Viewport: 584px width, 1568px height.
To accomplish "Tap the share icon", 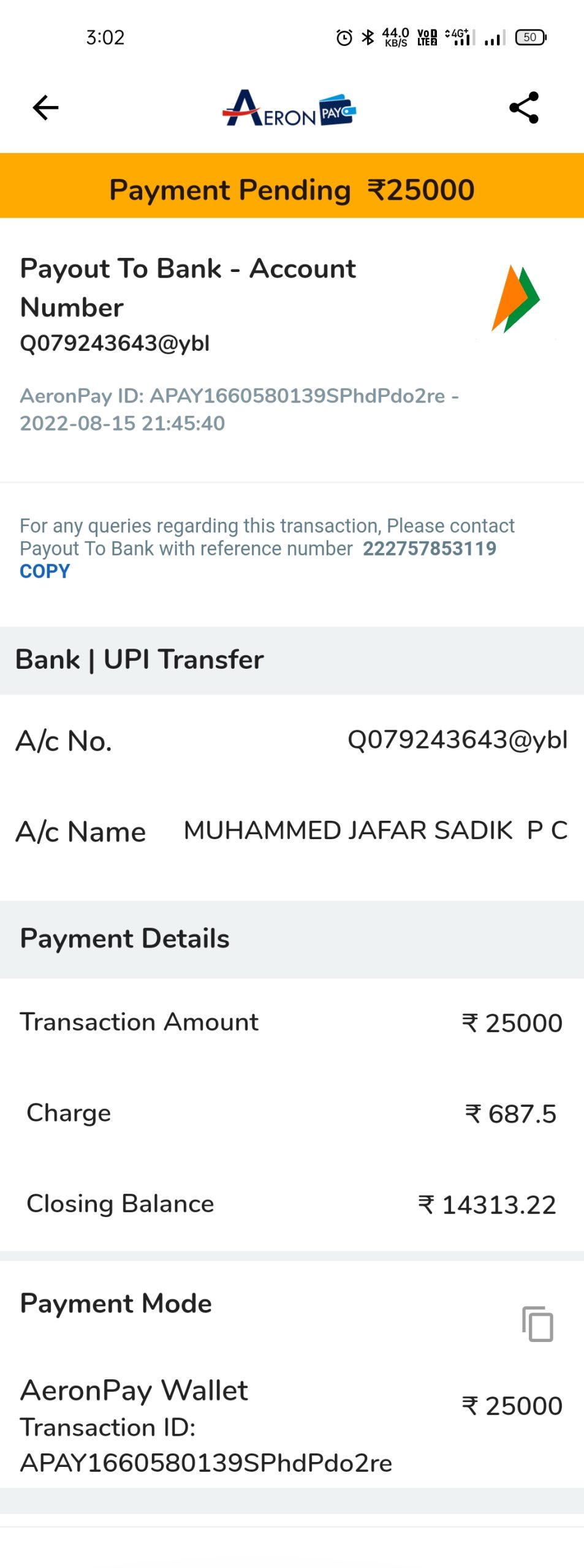I will 524,108.
